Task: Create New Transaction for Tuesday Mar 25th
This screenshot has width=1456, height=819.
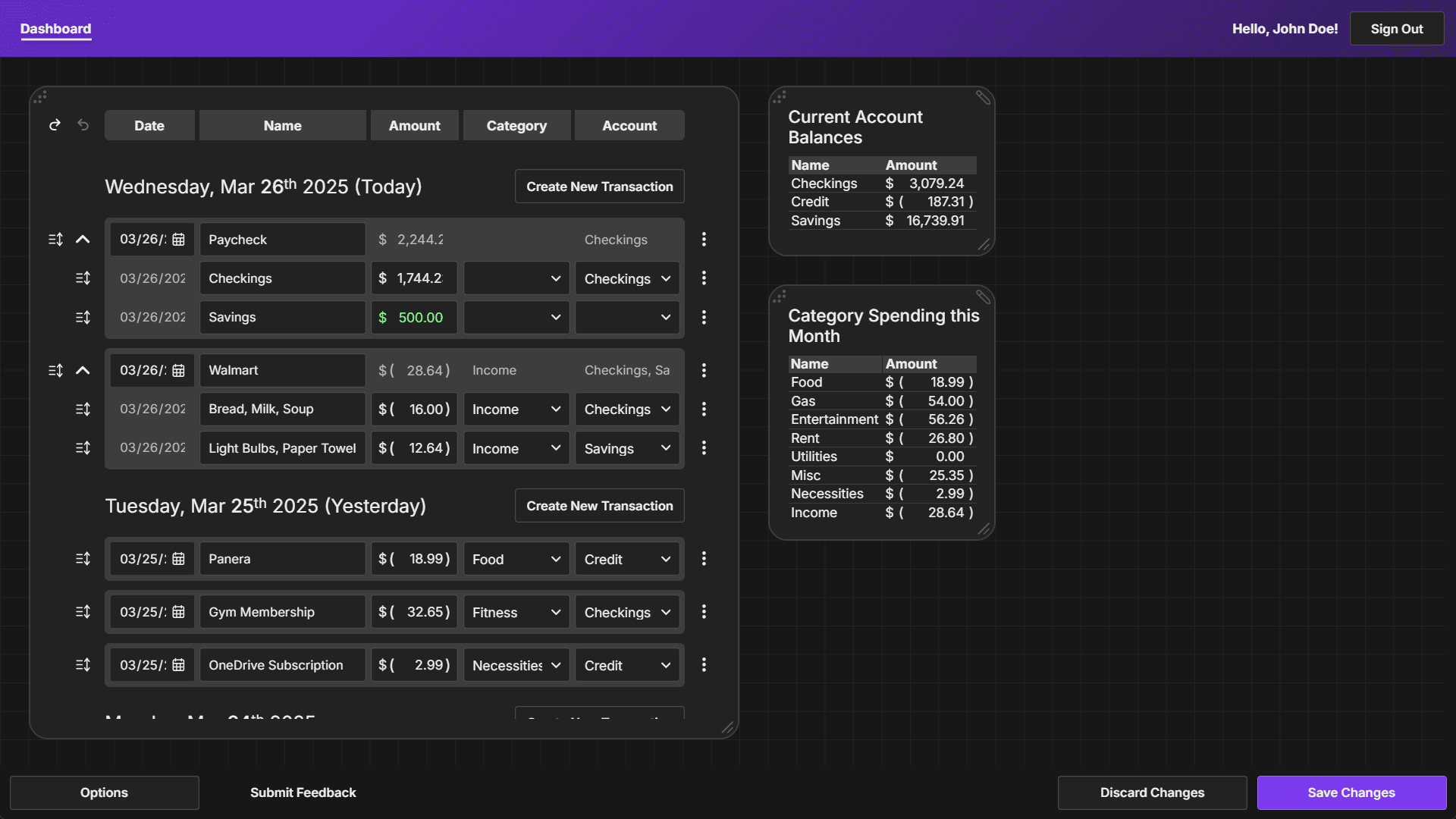Action: [600, 506]
